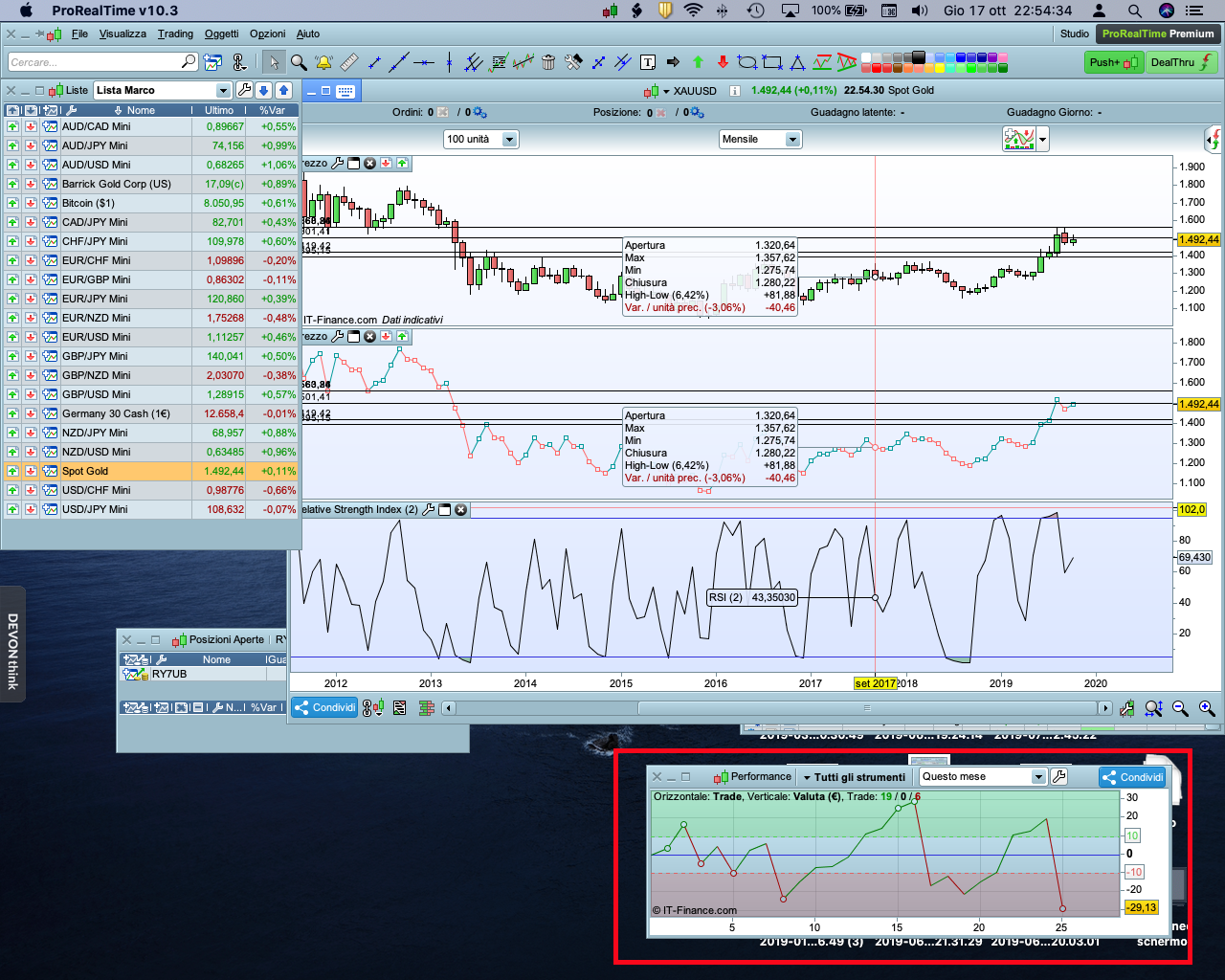Click the green buy arrow for Spot Gold
The height and width of the screenshot is (980, 1225).
tap(12, 471)
